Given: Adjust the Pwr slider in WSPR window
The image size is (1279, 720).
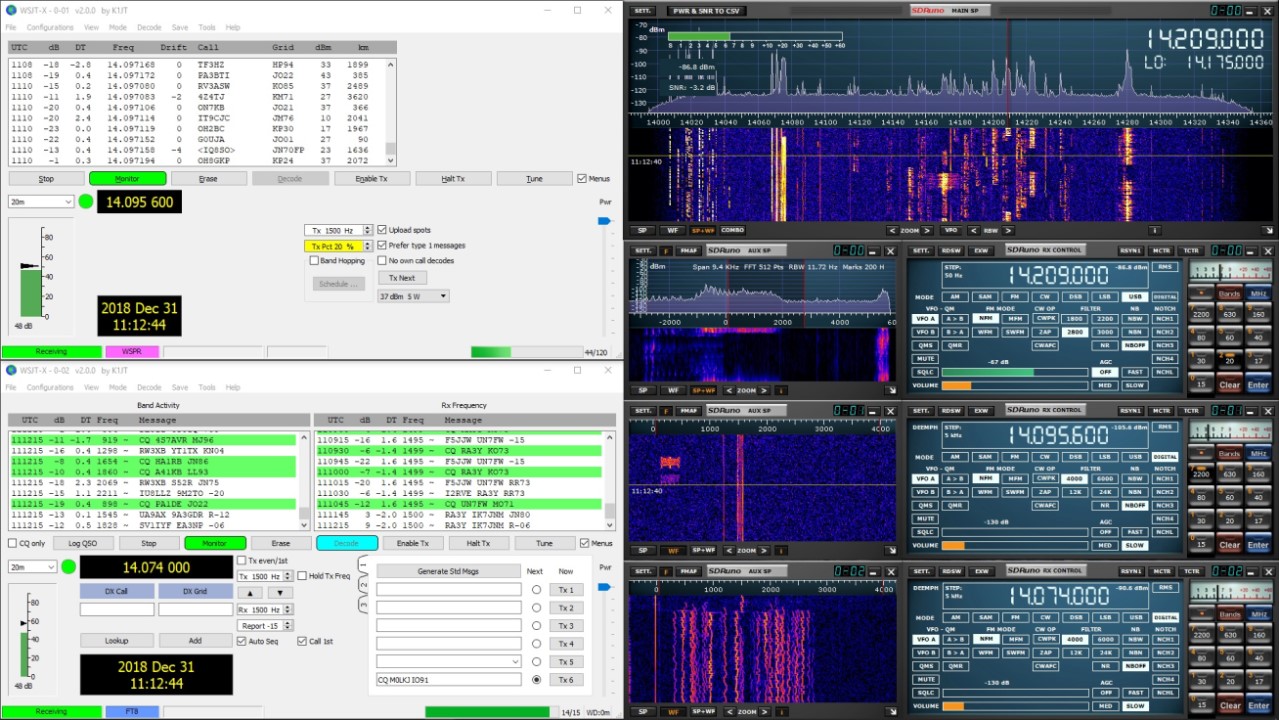Looking at the screenshot, I should point(603,222).
